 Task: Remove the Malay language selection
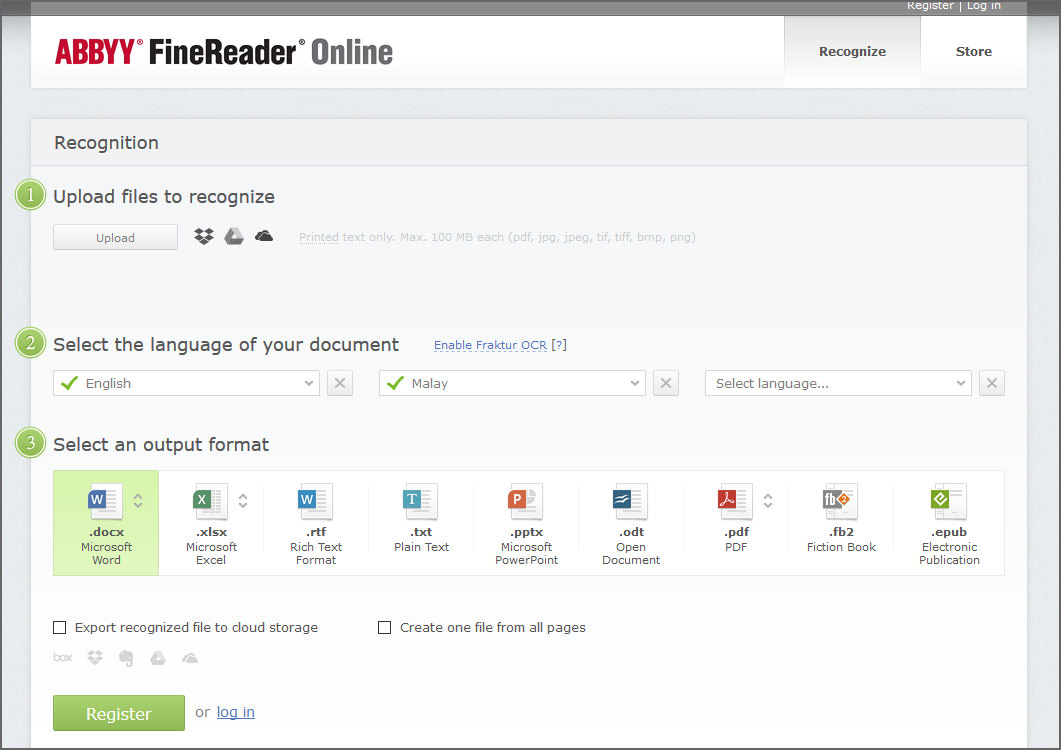[666, 383]
